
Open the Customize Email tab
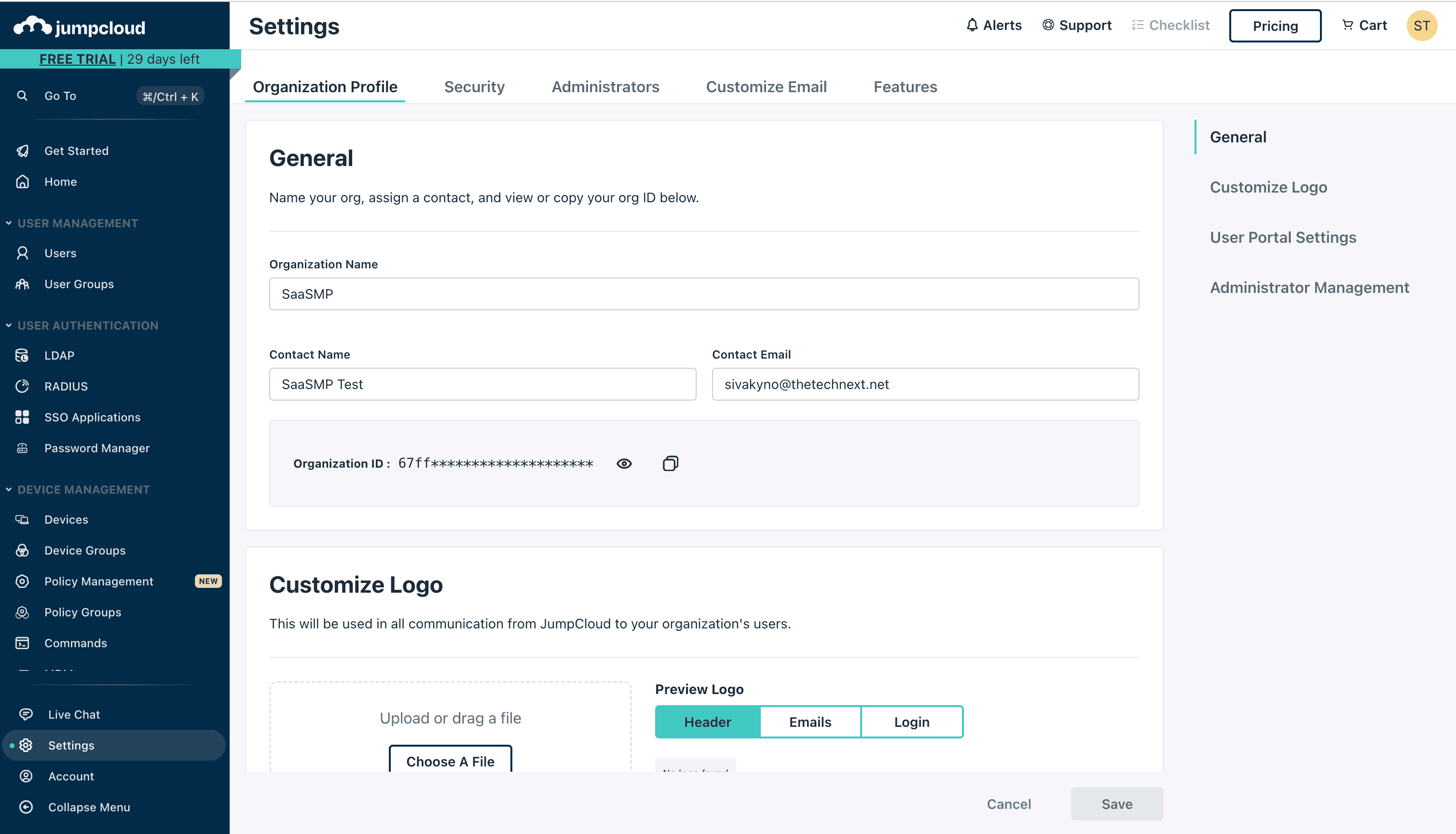point(766,86)
